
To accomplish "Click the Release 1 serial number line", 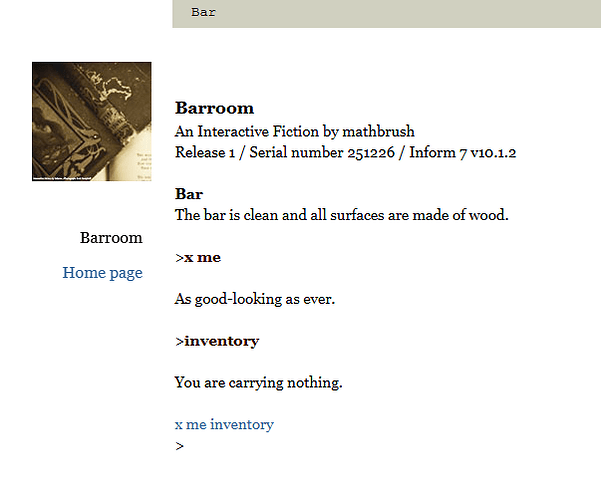I will [x=345, y=152].
